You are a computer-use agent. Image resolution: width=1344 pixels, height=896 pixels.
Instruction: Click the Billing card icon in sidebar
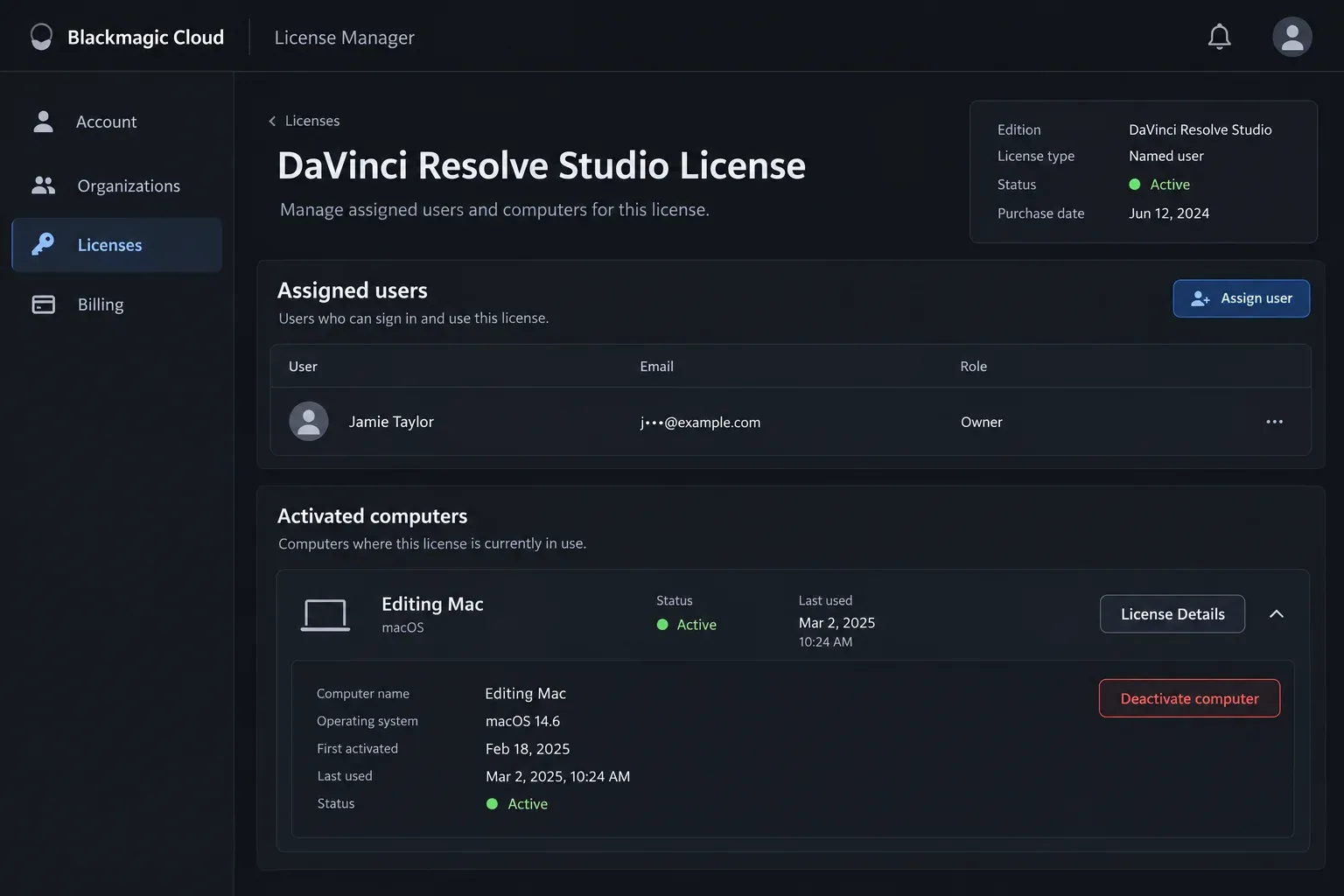pos(43,304)
